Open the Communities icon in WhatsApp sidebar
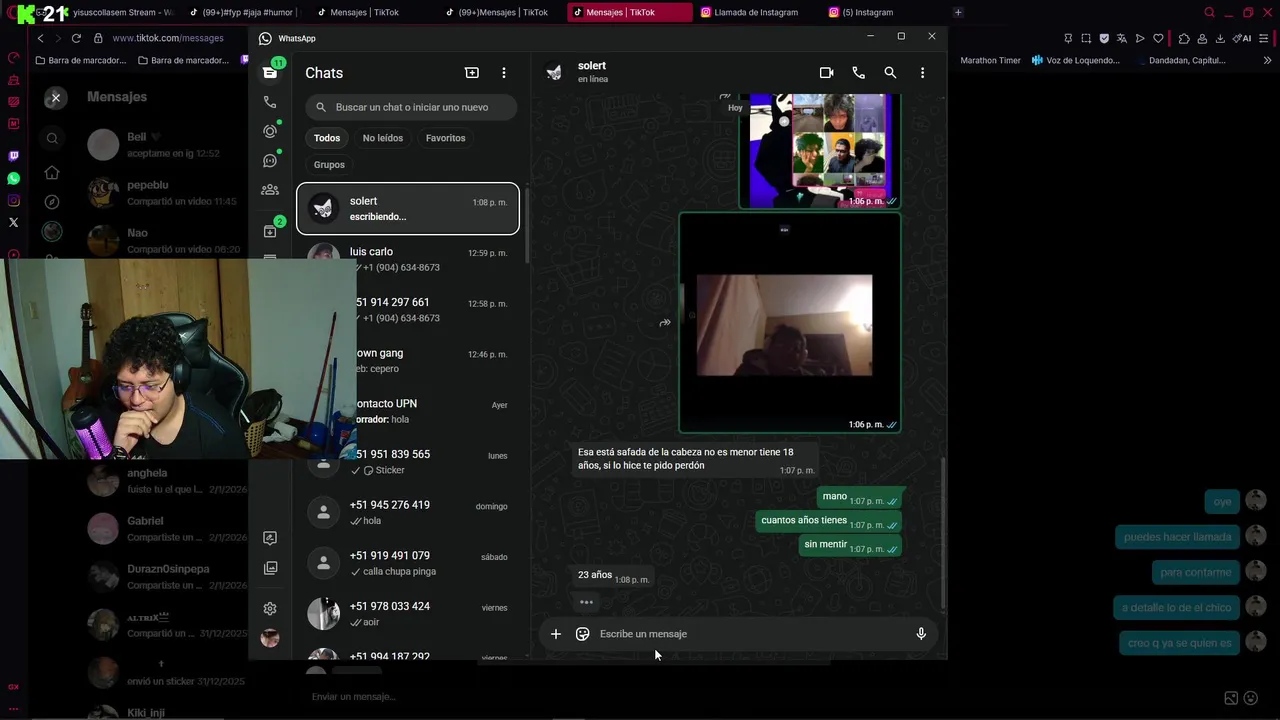 [x=270, y=189]
